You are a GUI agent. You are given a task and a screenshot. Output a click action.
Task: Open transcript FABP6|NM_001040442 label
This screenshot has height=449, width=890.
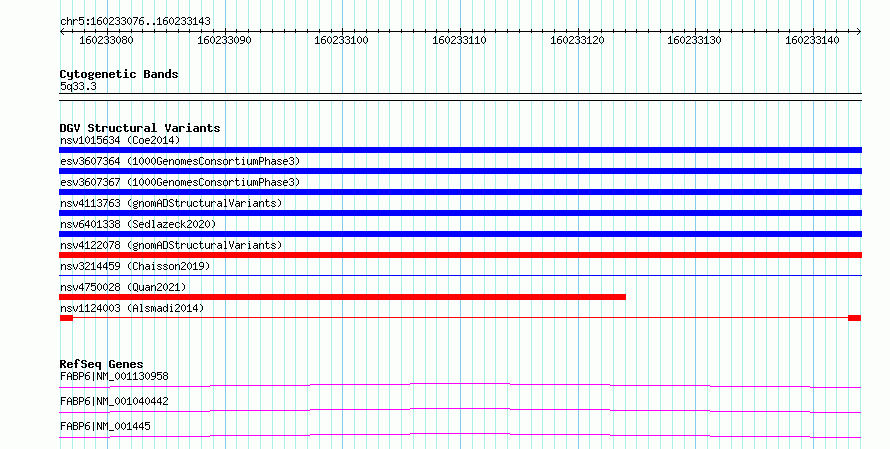[114, 401]
